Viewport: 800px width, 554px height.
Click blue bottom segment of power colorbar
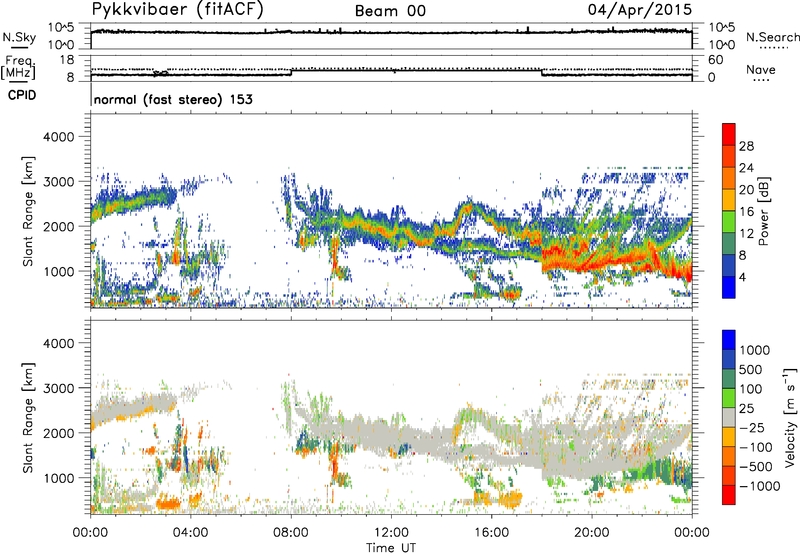729,287
